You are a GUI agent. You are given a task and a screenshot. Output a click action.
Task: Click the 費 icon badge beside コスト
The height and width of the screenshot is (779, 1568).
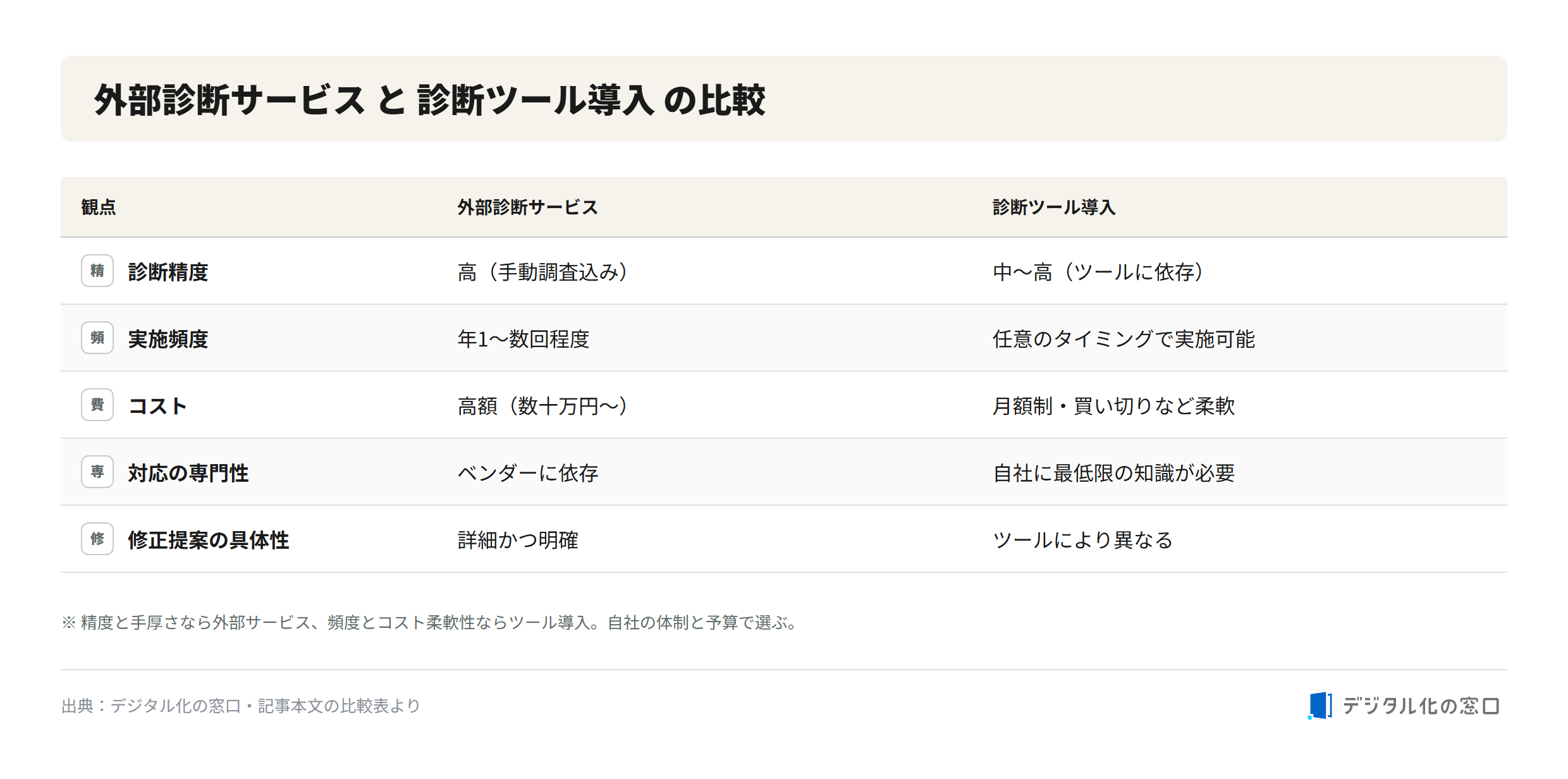click(97, 405)
